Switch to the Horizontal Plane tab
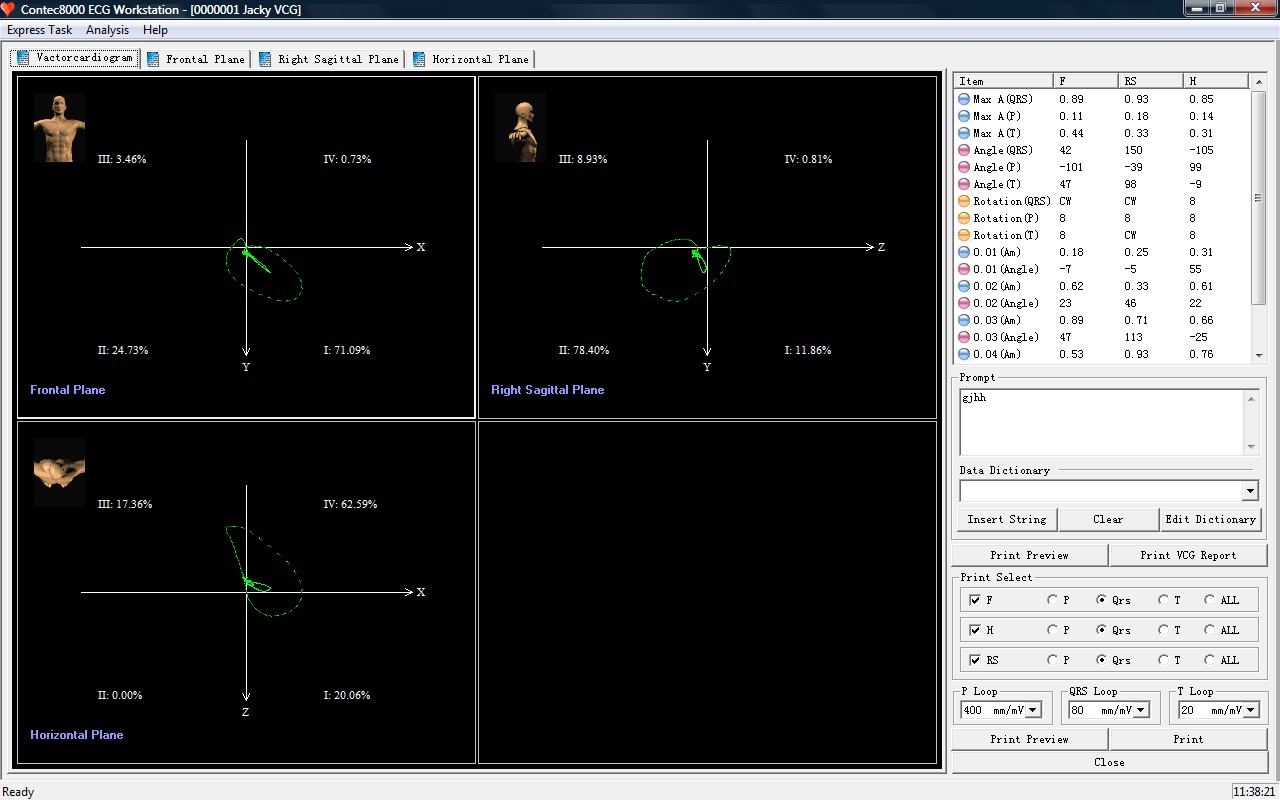Image resolution: width=1280 pixels, height=800 pixels. coord(471,59)
